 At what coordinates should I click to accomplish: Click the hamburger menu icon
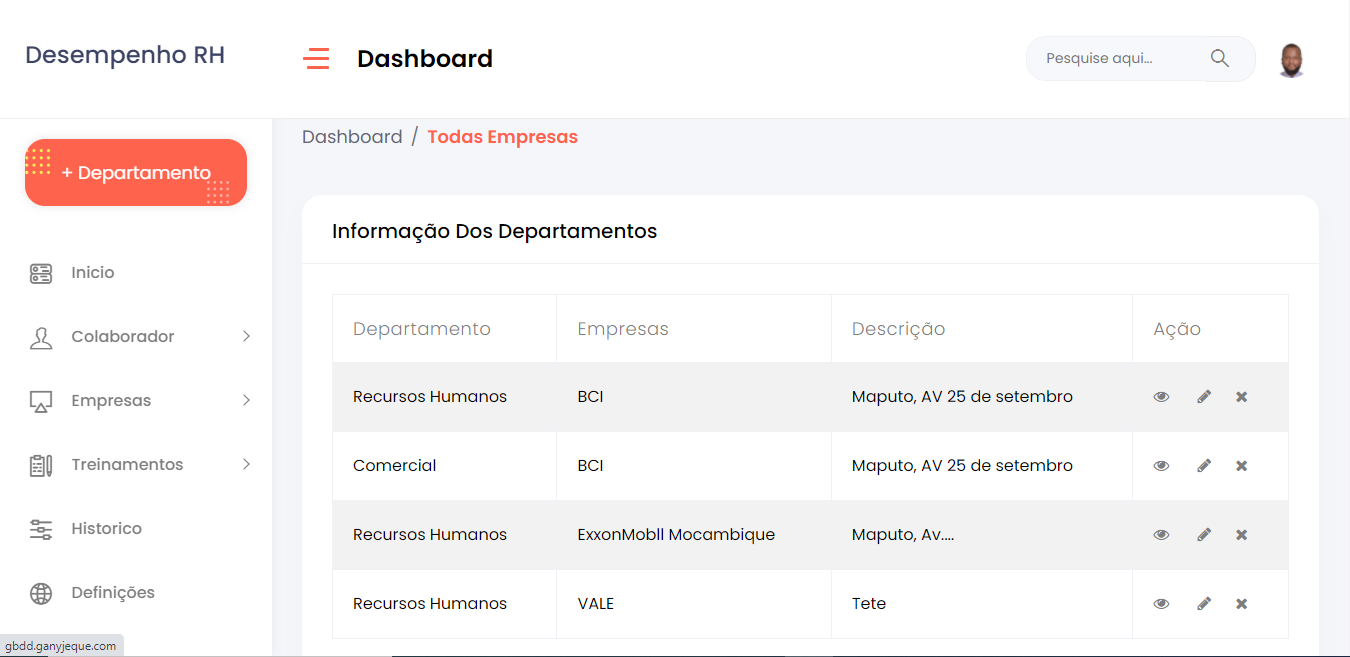pyautogui.click(x=316, y=59)
